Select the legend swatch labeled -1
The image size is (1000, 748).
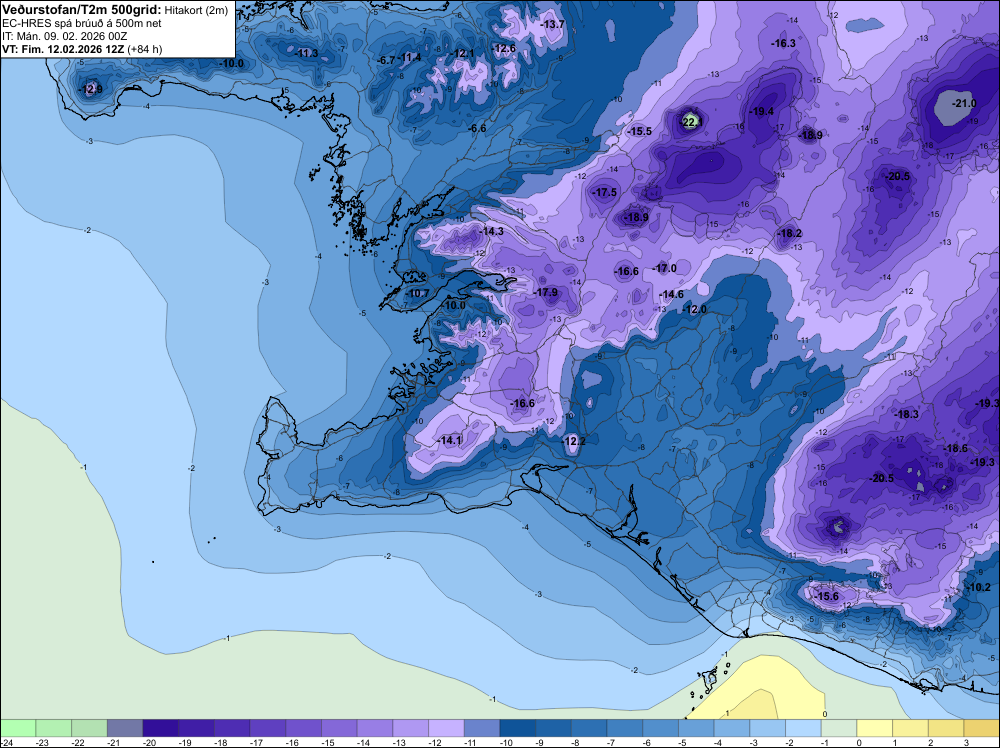pos(839,728)
